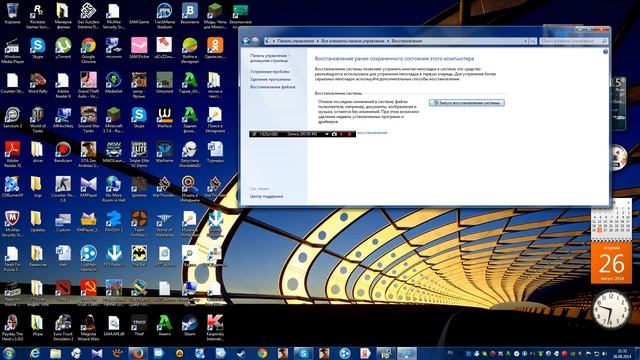Launch Minecraft 1.7.4 shortcut
The height and width of the screenshot is (360, 640).
tap(113, 120)
